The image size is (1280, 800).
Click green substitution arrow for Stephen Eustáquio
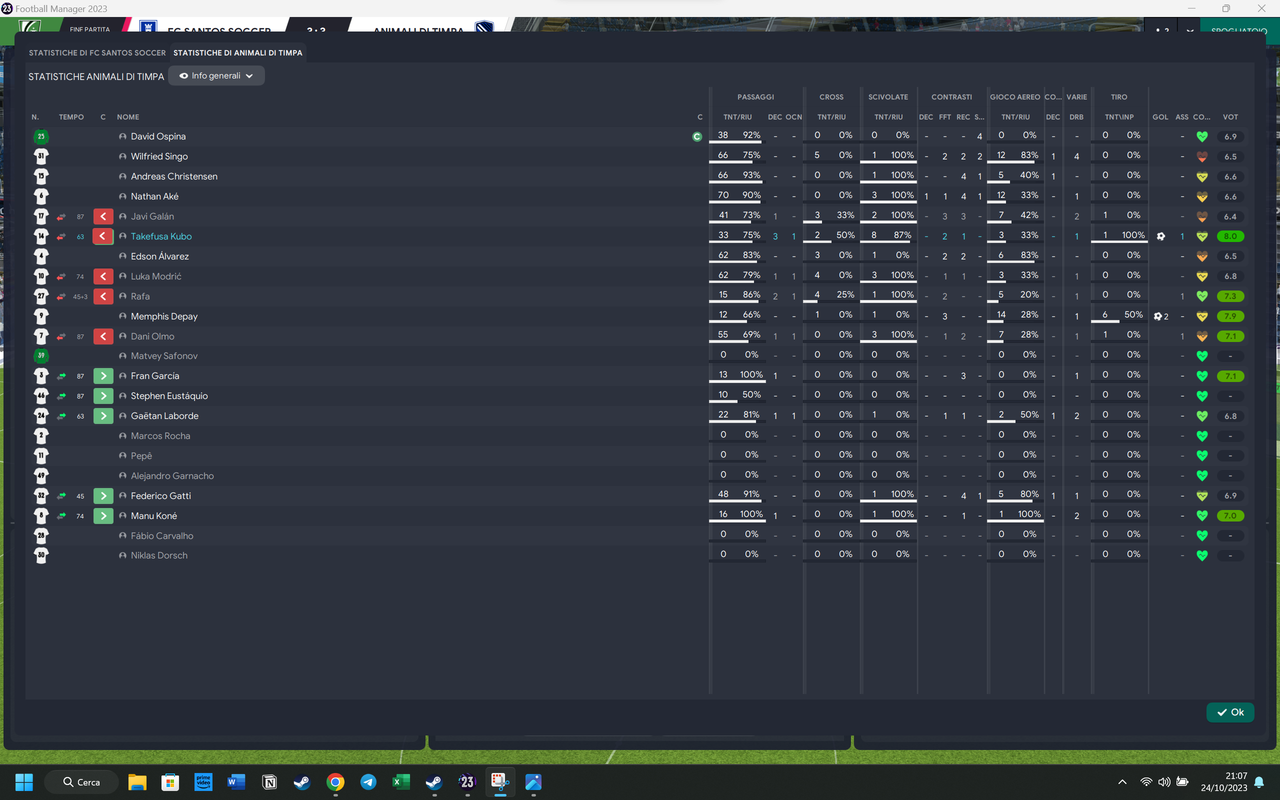102,396
